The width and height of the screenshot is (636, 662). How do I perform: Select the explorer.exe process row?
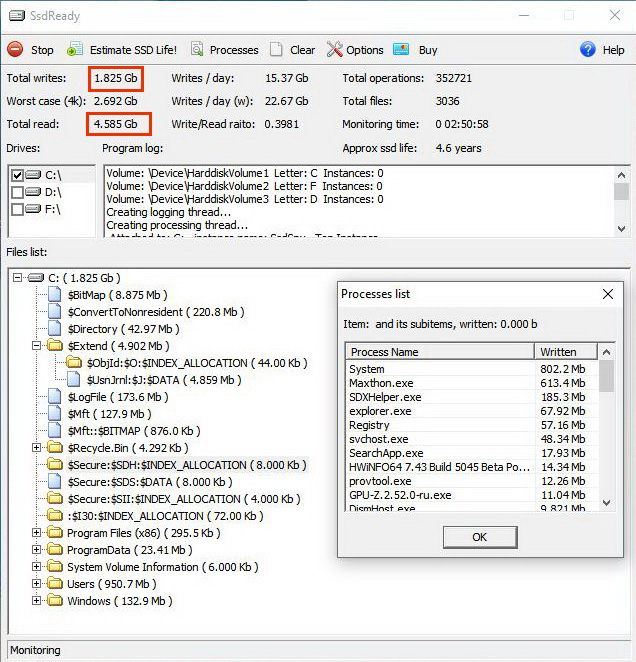(x=472, y=411)
